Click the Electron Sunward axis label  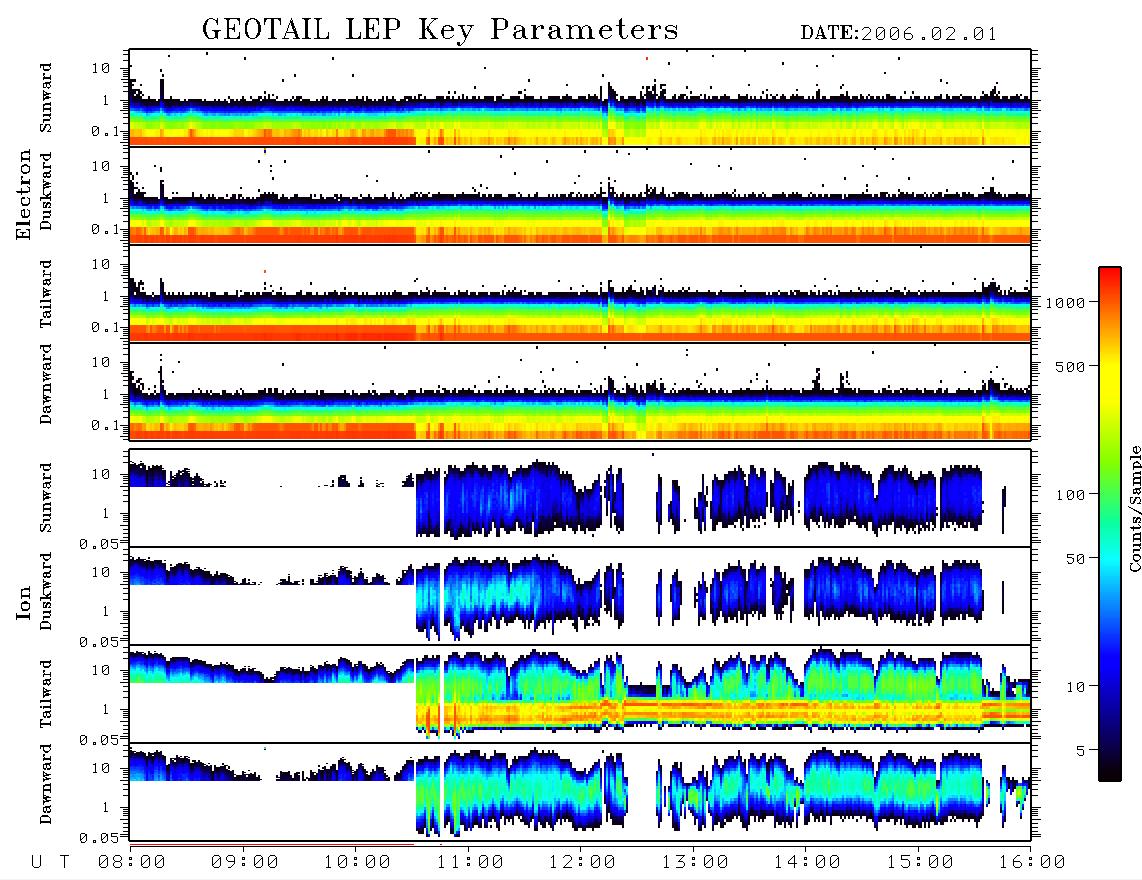point(46,97)
